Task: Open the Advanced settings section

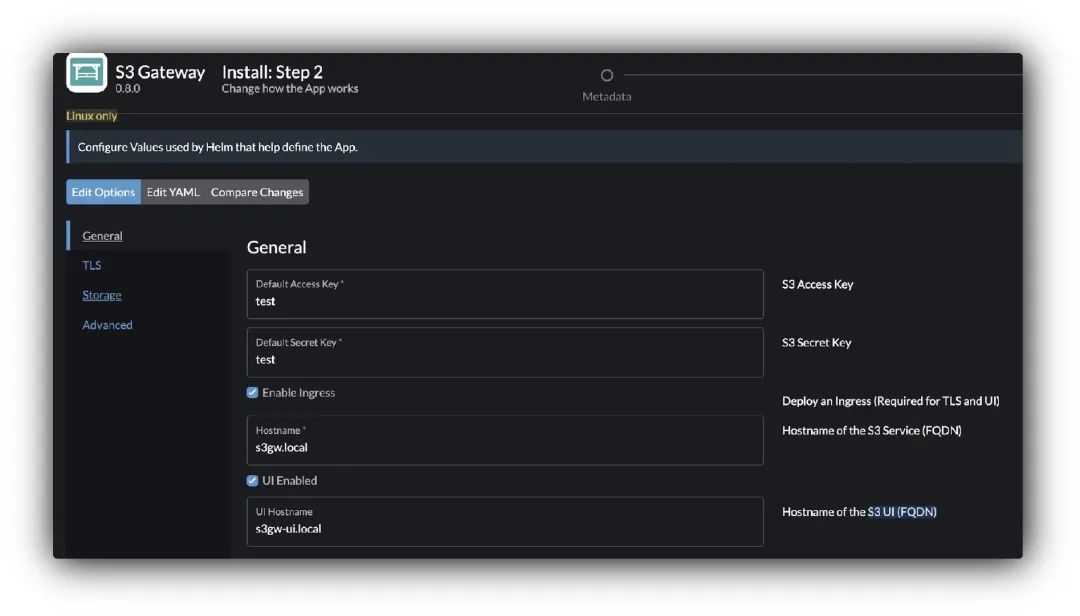Action: click(107, 325)
